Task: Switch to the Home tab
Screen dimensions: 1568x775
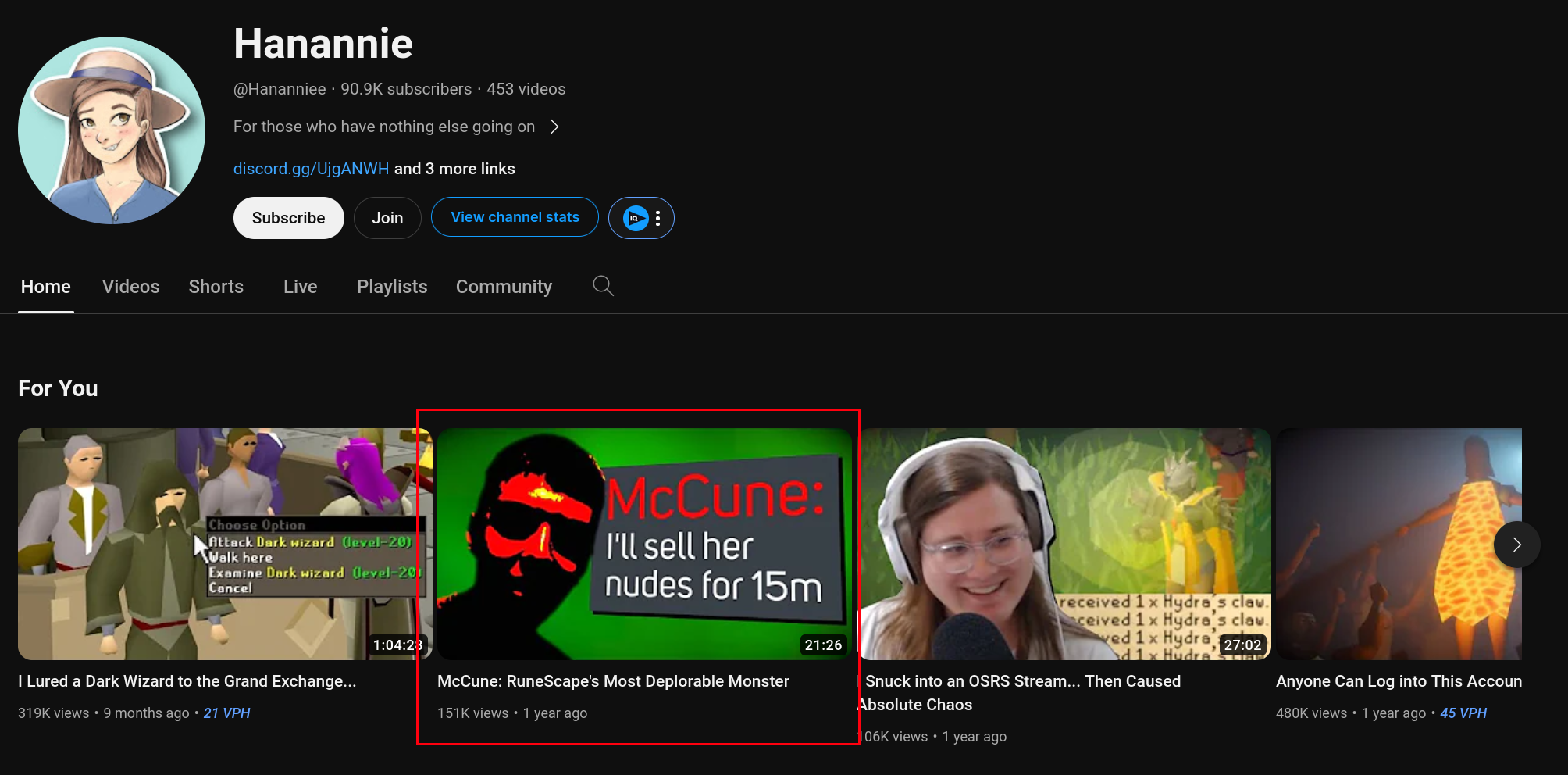Action: pos(46,287)
